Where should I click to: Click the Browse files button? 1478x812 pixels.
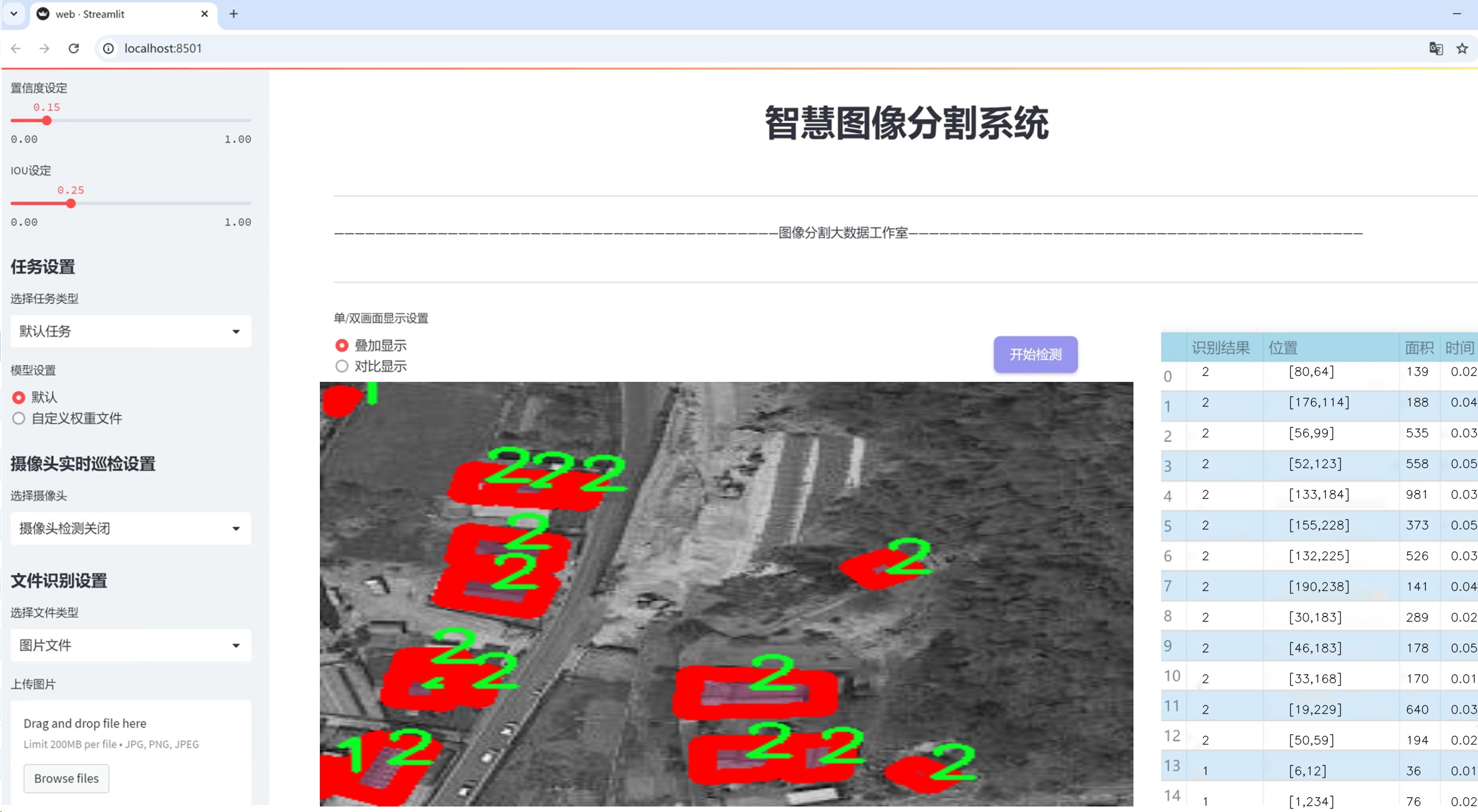[65, 778]
